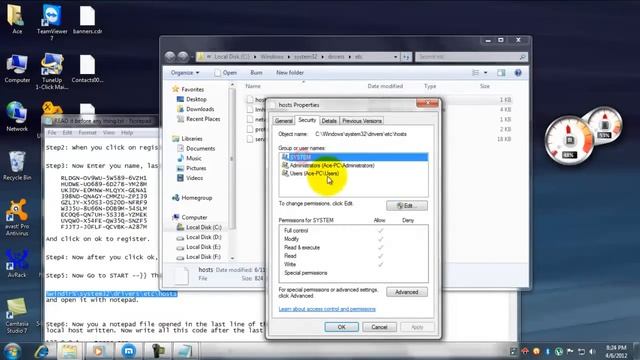
Task: Click the change view icon in Explorer
Action: (476, 73)
